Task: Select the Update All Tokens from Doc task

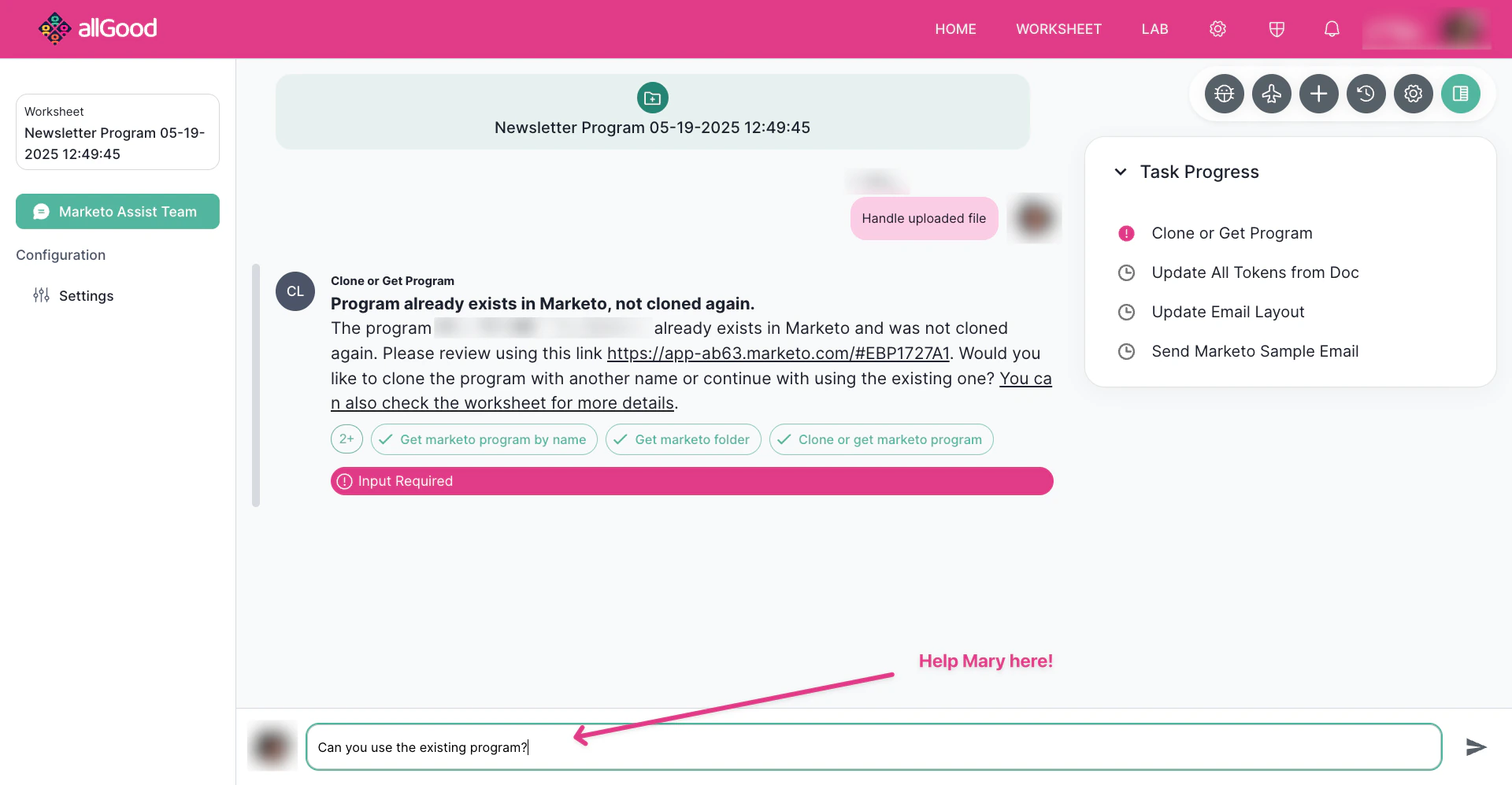Action: [1255, 272]
